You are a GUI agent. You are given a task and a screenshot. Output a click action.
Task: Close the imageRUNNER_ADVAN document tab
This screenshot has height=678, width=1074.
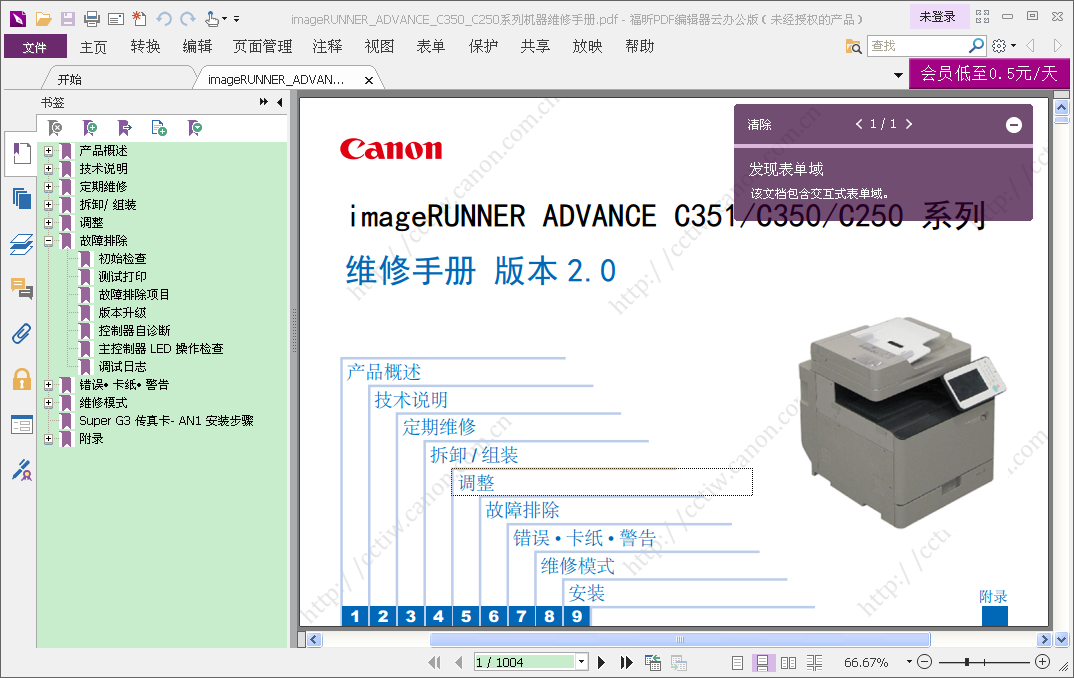[x=369, y=80]
